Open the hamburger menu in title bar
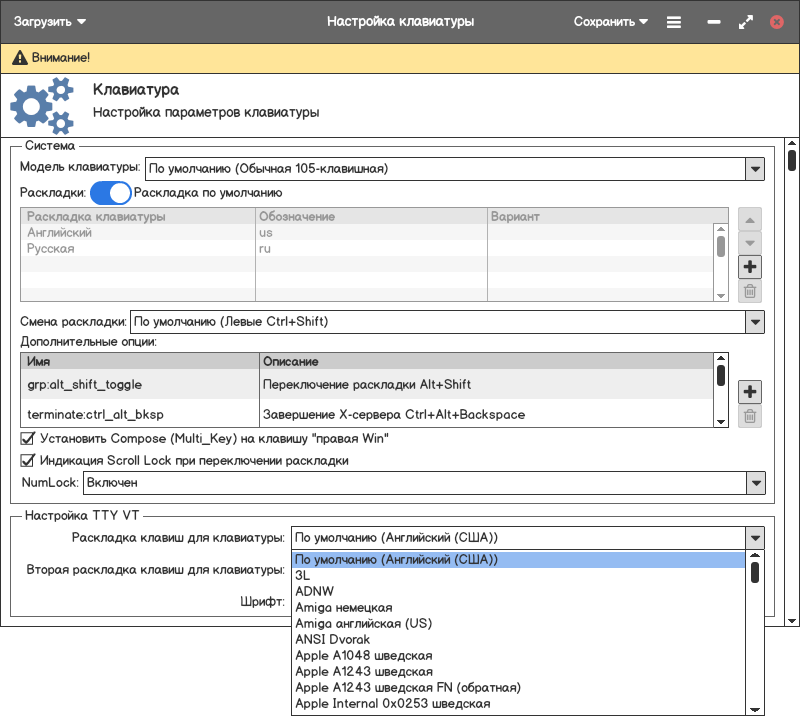This screenshot has height=717, width=800. coord(674,21)
